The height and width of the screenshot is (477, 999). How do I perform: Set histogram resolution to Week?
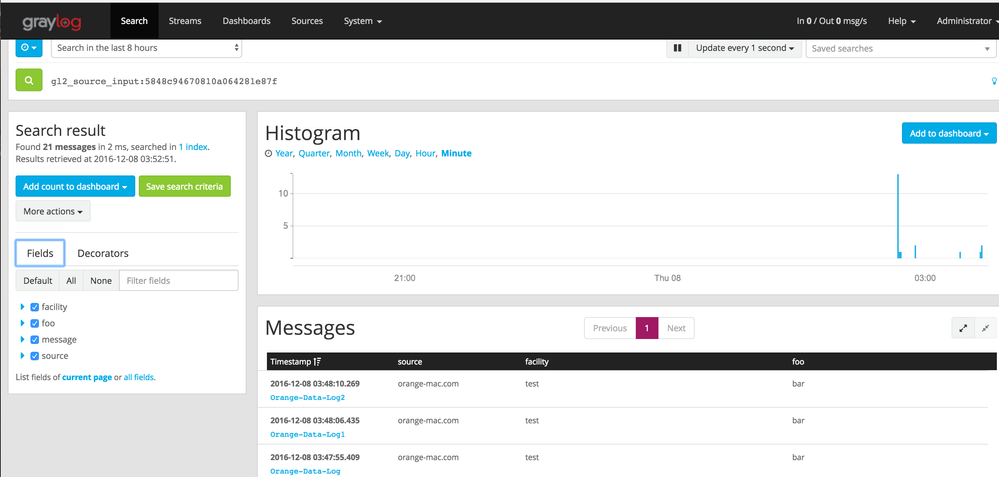click(x=378, y=153)
